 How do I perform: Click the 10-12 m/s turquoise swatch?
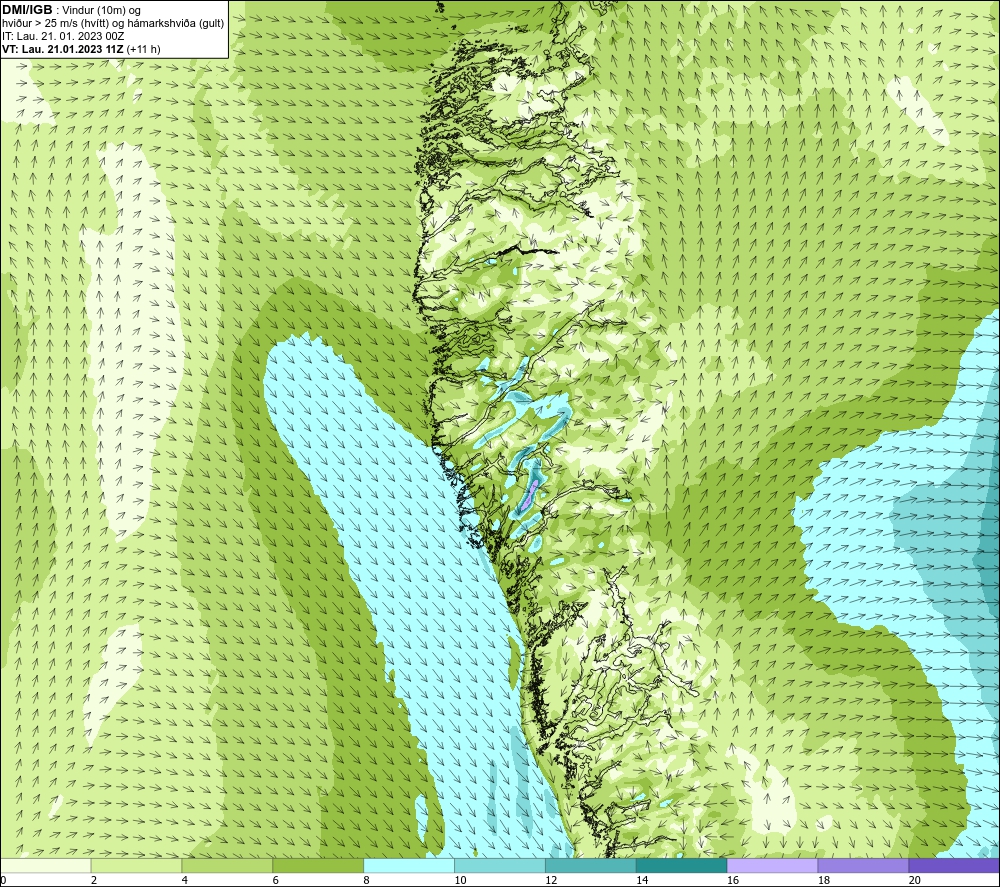pos(500,865)
